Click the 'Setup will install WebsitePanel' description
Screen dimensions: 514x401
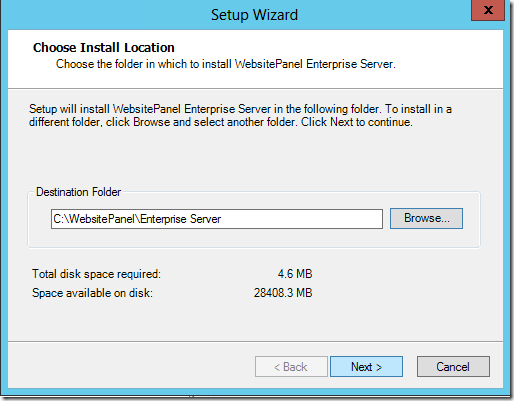click(x=240, y=115)
